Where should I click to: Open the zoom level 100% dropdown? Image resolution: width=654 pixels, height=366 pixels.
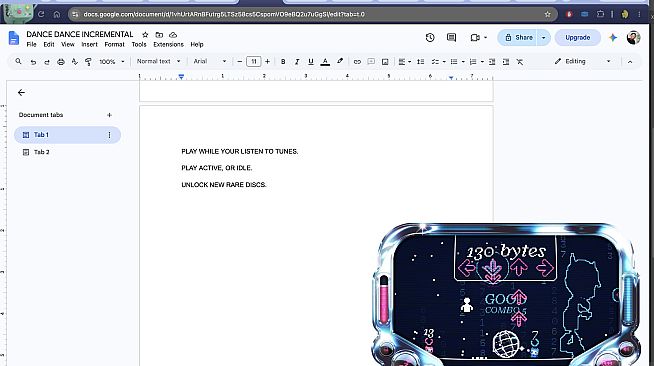(112, 62)
